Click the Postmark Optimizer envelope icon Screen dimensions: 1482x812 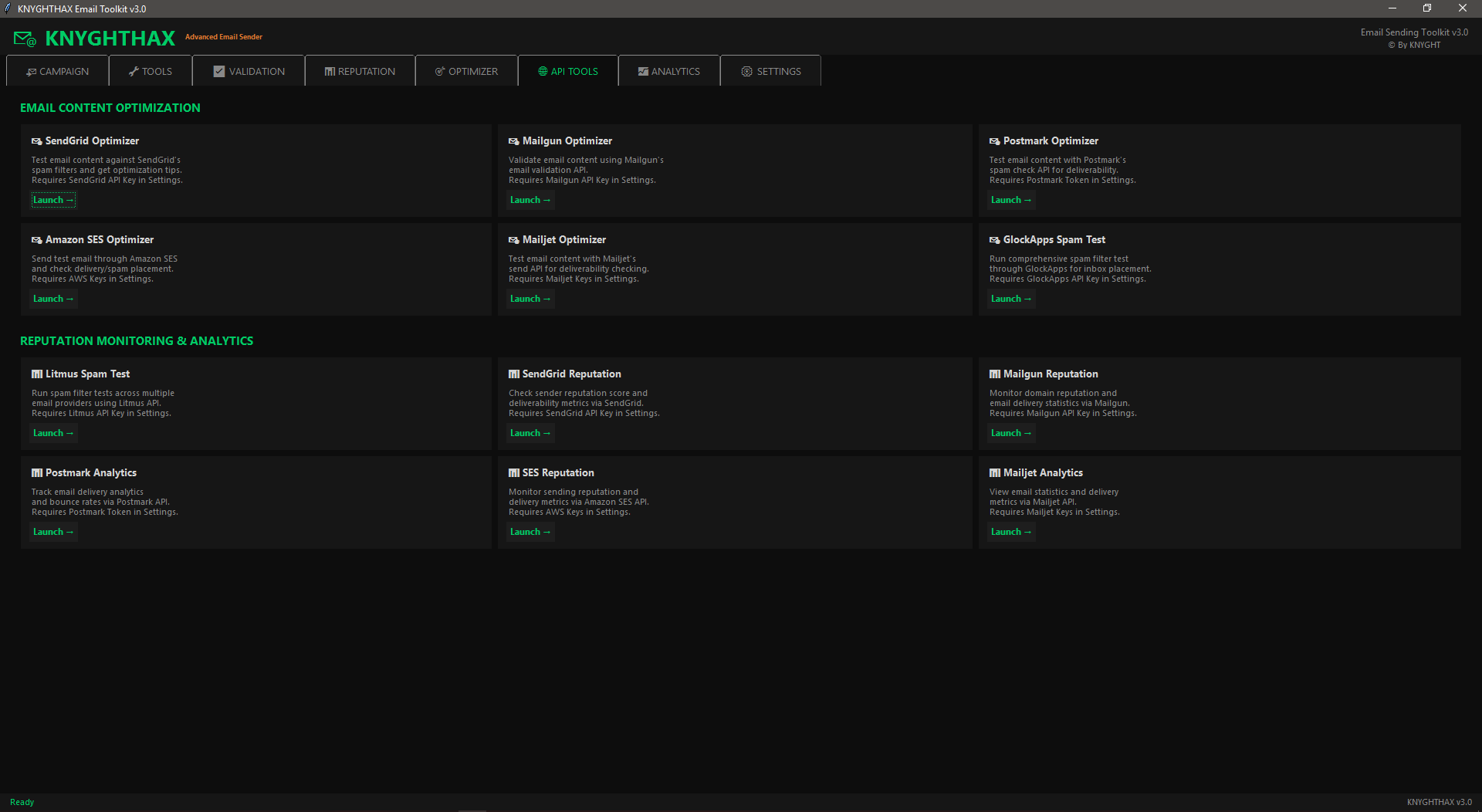pyautogui.click(x=995, y=141)
